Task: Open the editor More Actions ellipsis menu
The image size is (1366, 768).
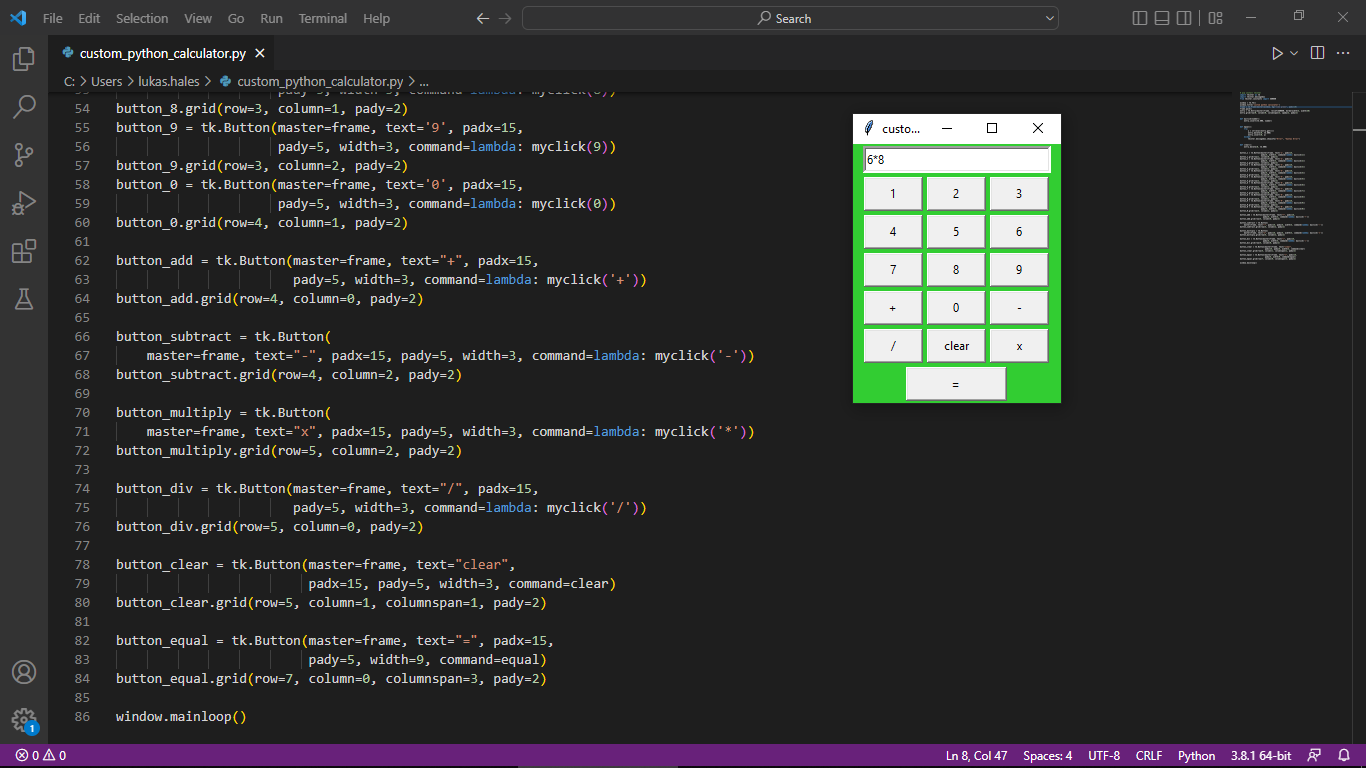Action: [x=1345, y=53]
